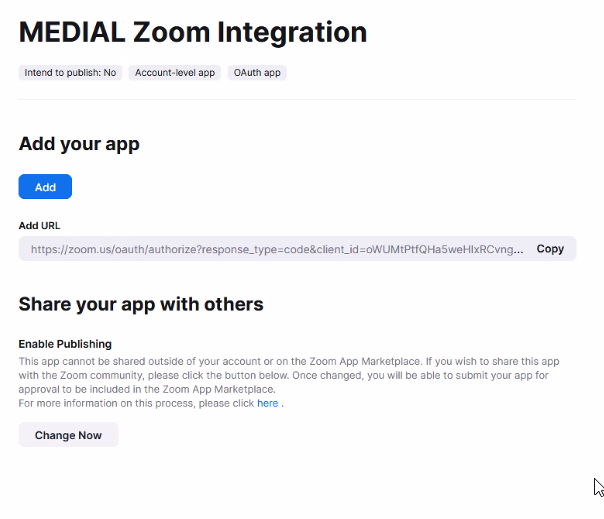The width and height of the screenshot is (604, 519).
Task: Click the "This app cannot be shared" text line
Action: (x=289, y=361)
